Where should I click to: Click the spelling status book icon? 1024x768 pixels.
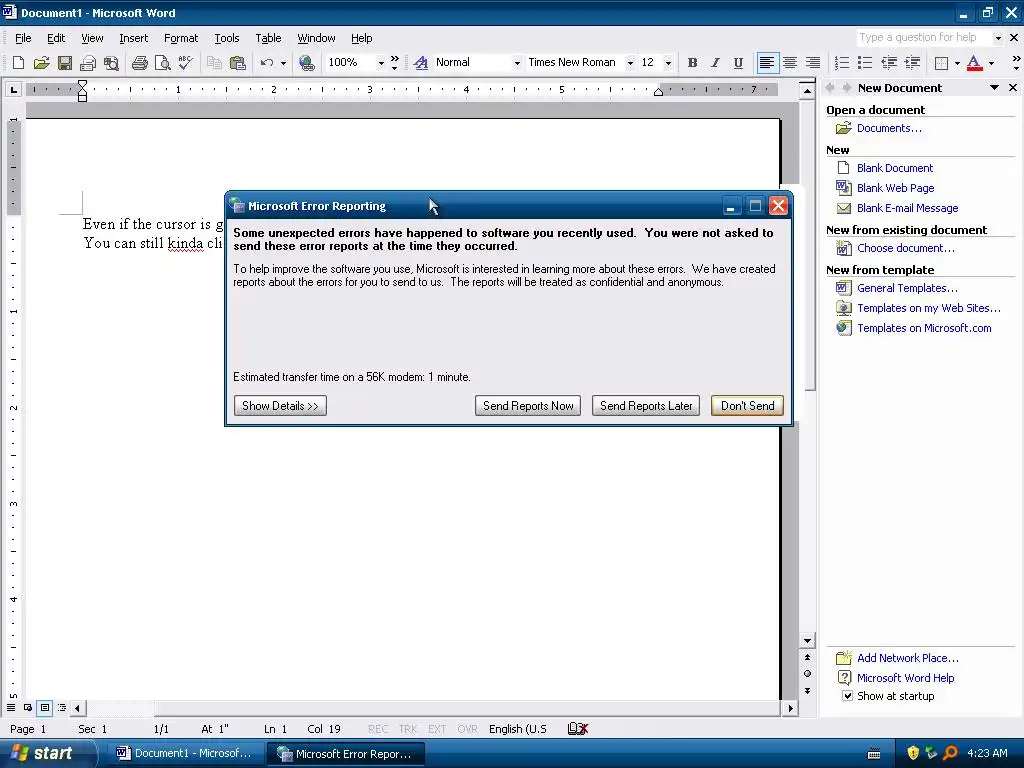click(x=578, y=729)
